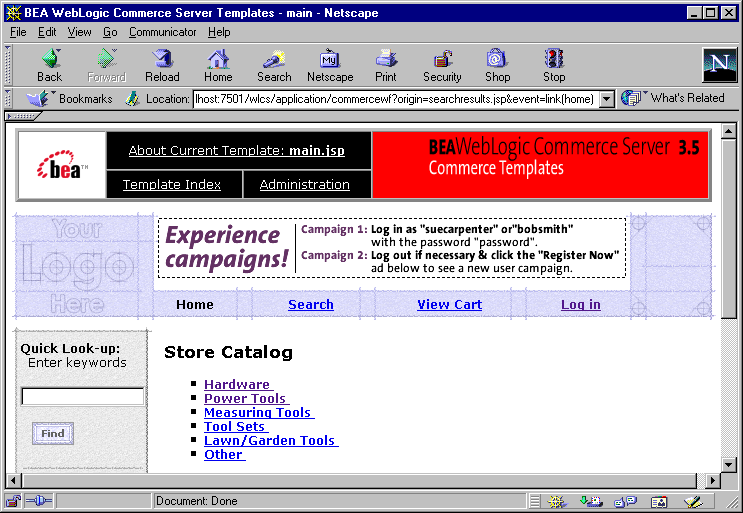Click the Quick Look-up keywords field
This screenshot has width=743, height=513.
(x=82, y=396)
